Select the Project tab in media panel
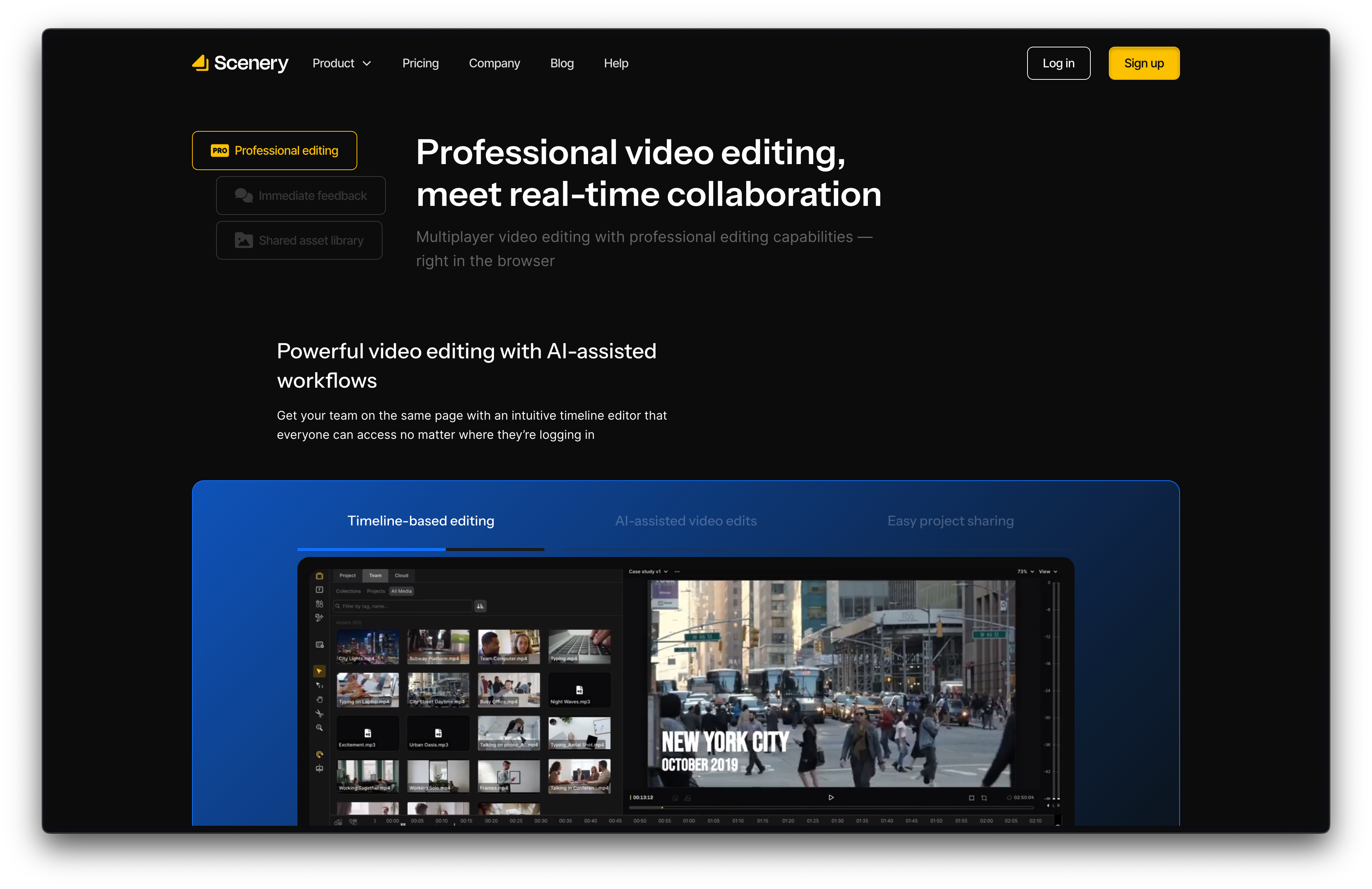 [348, 575]
